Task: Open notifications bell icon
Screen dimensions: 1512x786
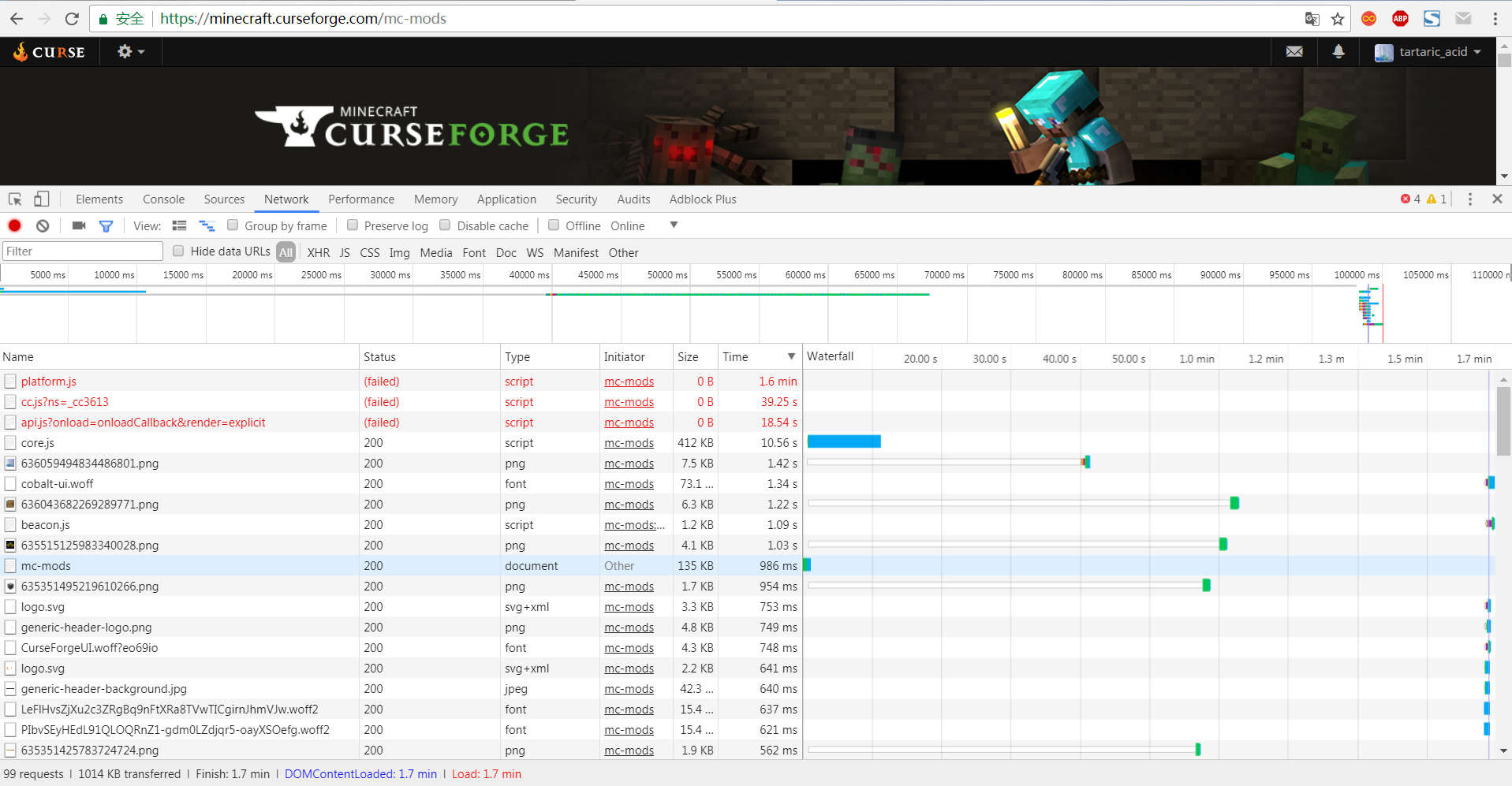Action: pos(1338,52)
